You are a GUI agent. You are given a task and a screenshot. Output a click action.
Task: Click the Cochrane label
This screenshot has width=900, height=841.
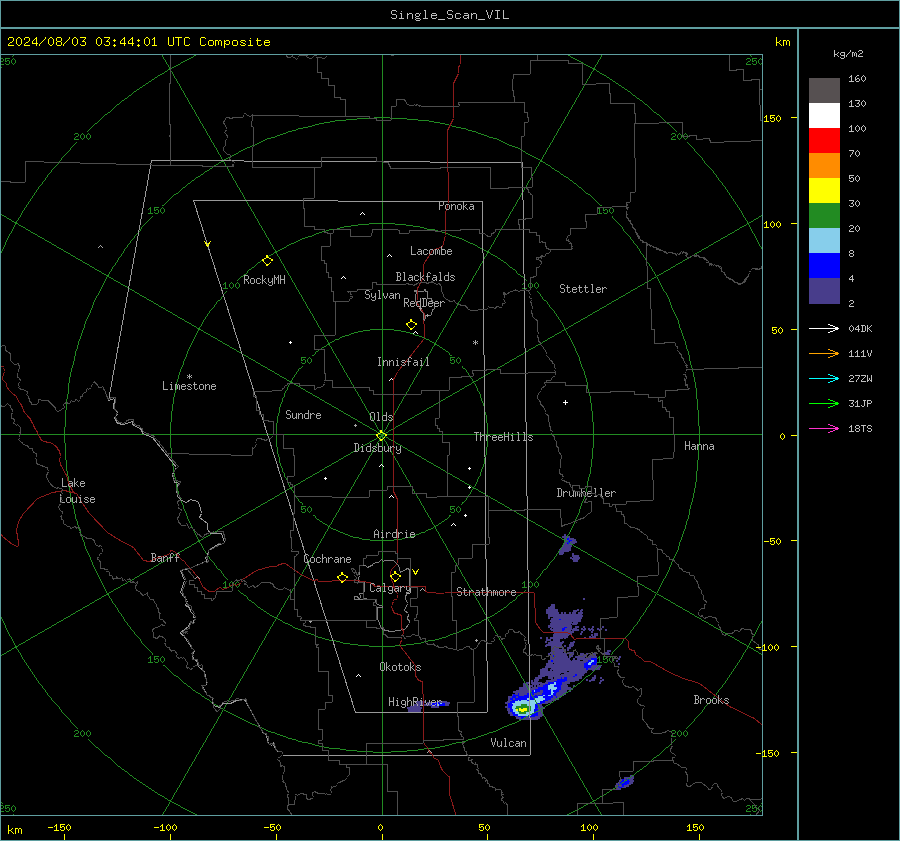(327, 559)
